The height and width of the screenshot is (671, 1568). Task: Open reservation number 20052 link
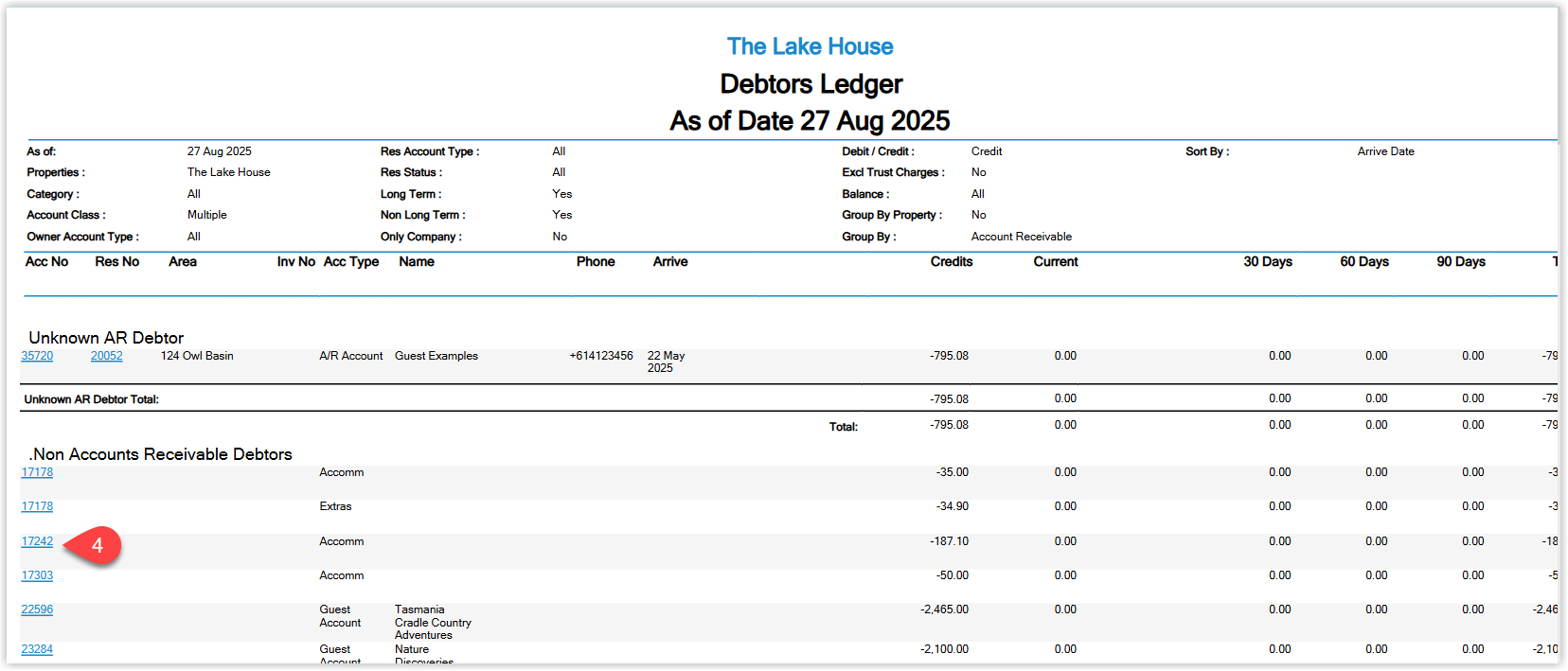pyautogui.click(x=107, y=356)
